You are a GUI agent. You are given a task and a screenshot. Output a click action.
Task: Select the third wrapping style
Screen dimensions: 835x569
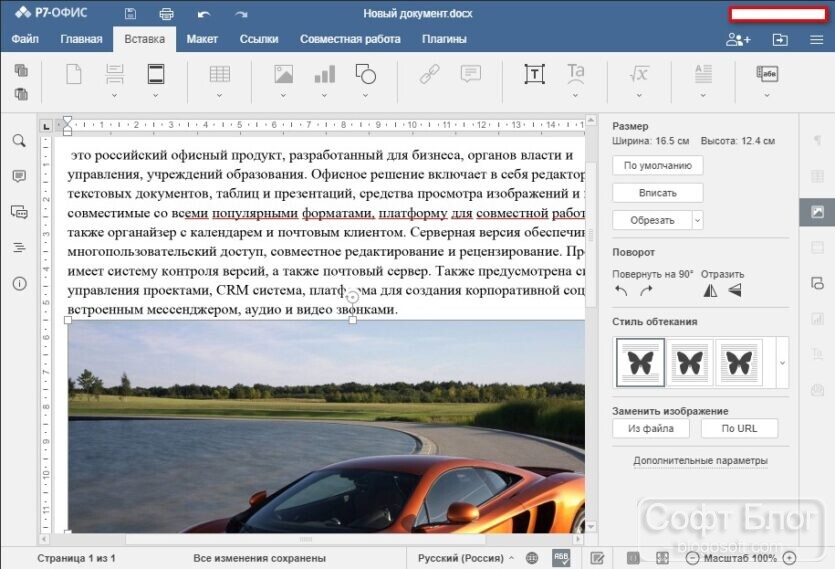(x=739, y=362)
